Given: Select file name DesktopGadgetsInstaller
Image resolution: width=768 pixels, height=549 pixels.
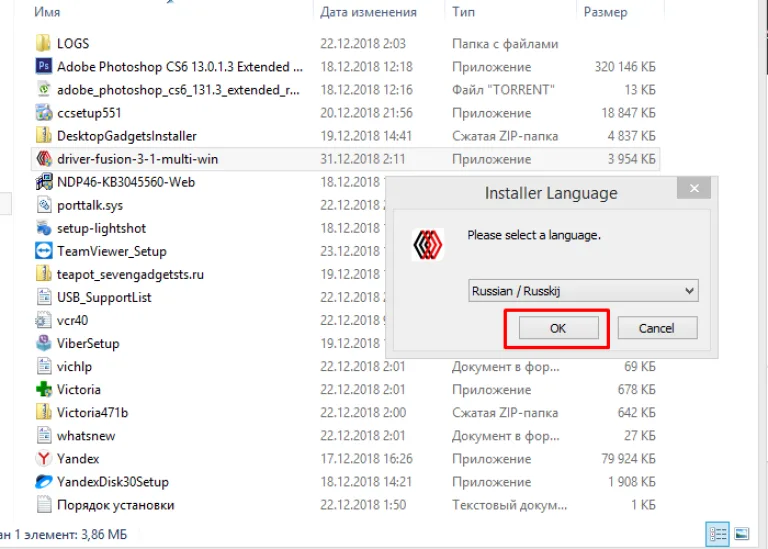Looking at the screenshot, I should click(127, 136).
